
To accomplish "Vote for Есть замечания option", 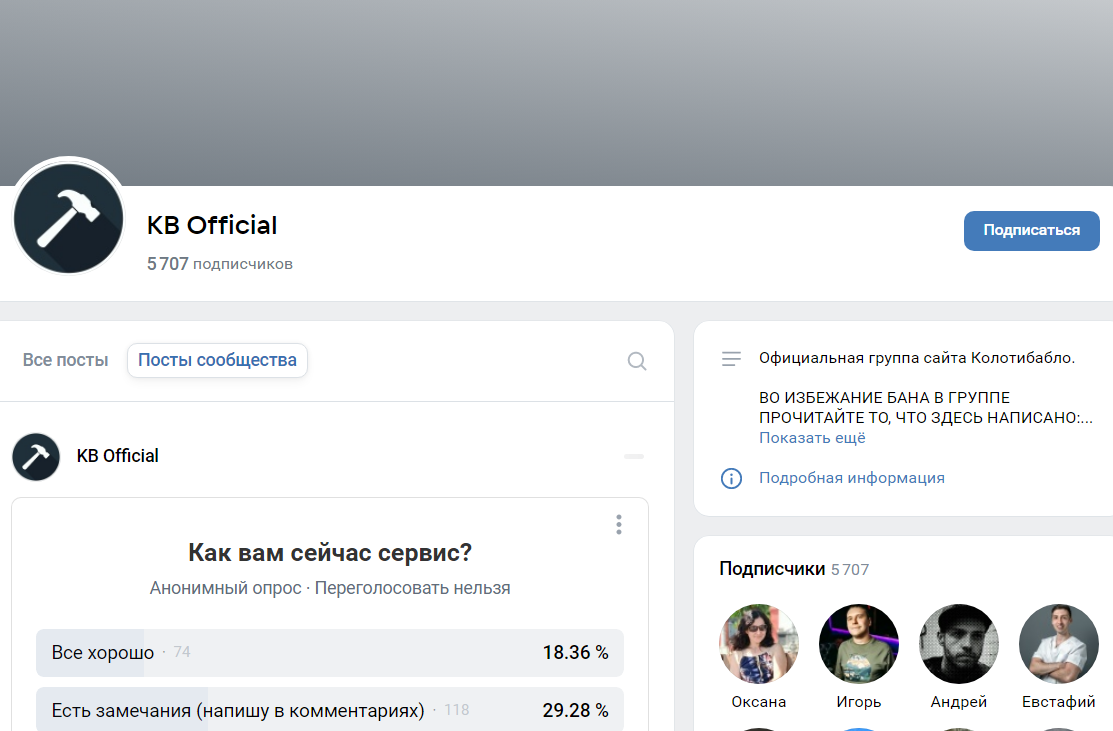I will pos(330,710).
